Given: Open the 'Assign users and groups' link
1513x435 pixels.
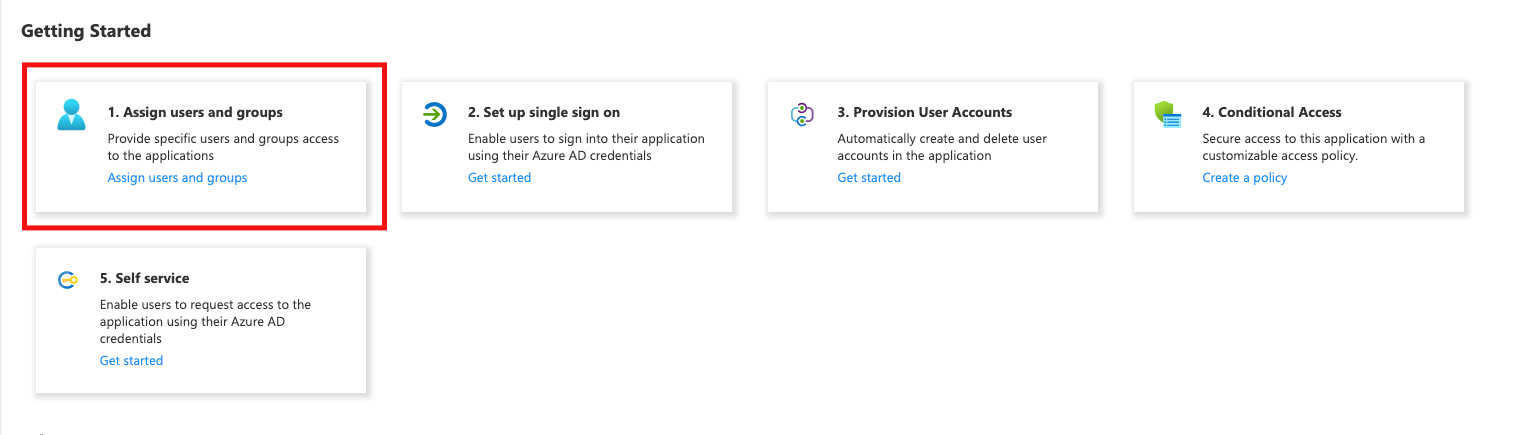Looking at the screenshot, I should [x=177, y=178].
